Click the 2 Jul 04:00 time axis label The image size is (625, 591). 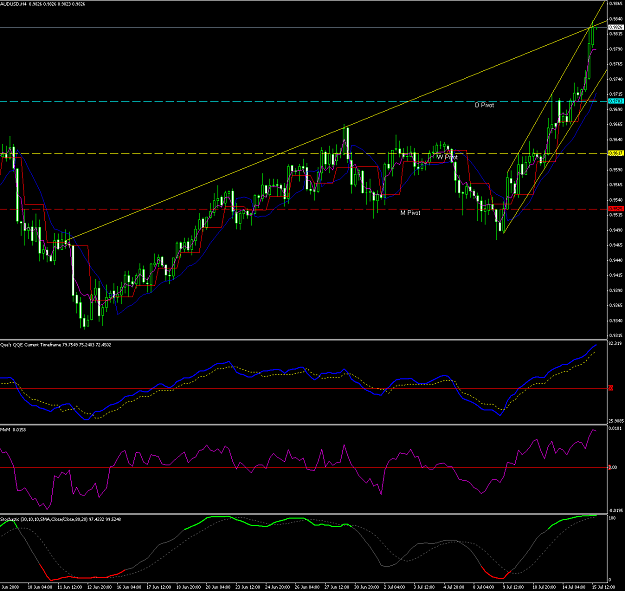pyautogui.click(x=396, y=587)
